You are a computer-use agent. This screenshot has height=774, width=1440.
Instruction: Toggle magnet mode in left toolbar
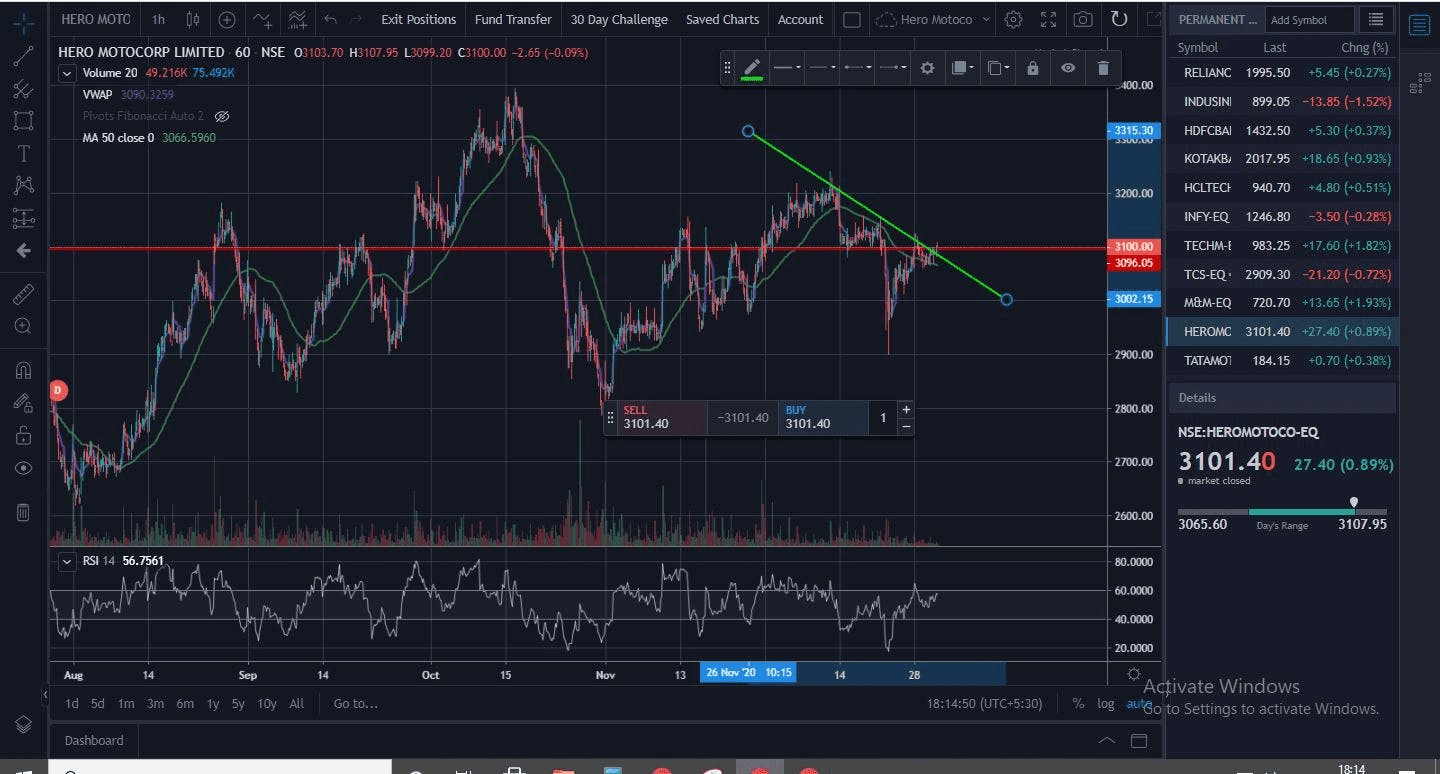[x=23, y=370]
